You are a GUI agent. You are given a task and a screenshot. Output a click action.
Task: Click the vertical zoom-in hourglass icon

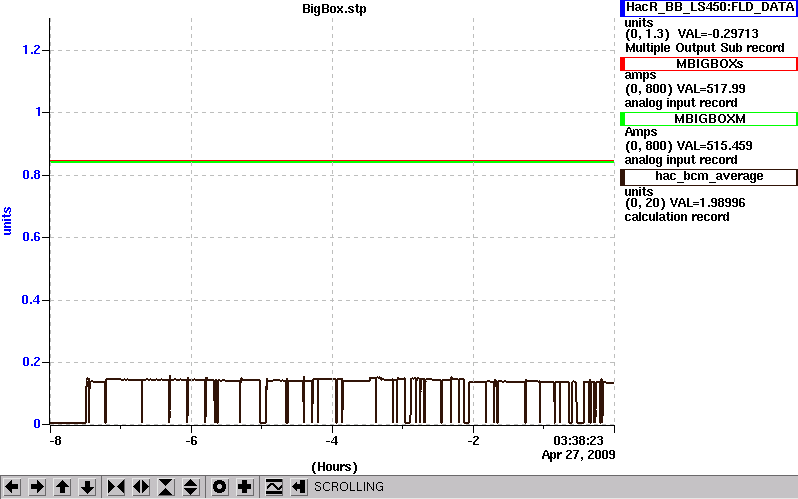click(x=166, y=487)
